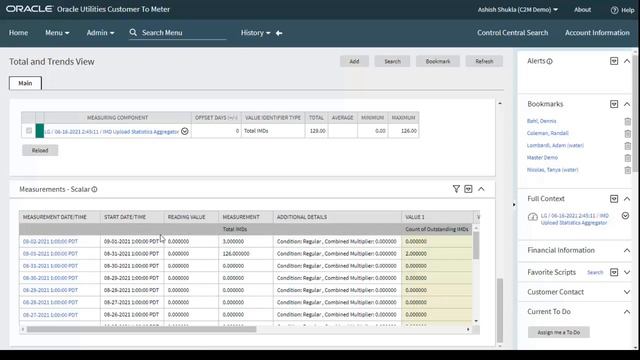640x360 pixels.
Task: Delete the Coleman, Randall bookmark
Action: (628, 133)
